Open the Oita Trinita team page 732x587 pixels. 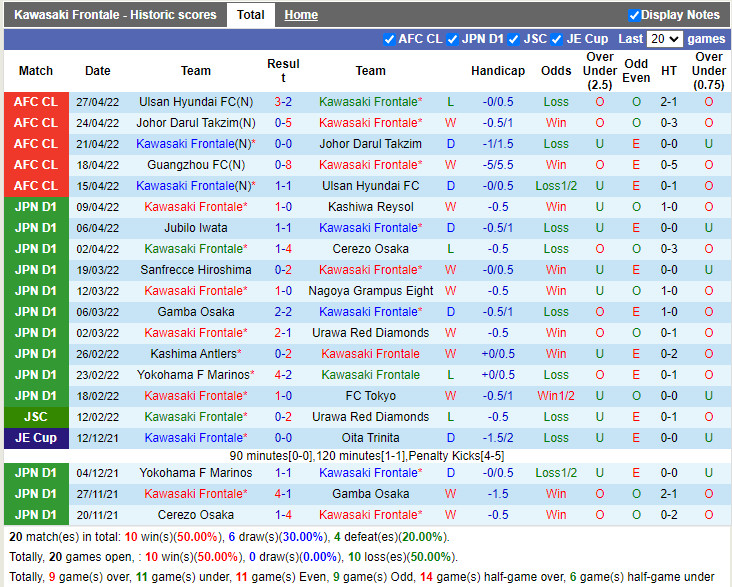[x=370, y=438]
